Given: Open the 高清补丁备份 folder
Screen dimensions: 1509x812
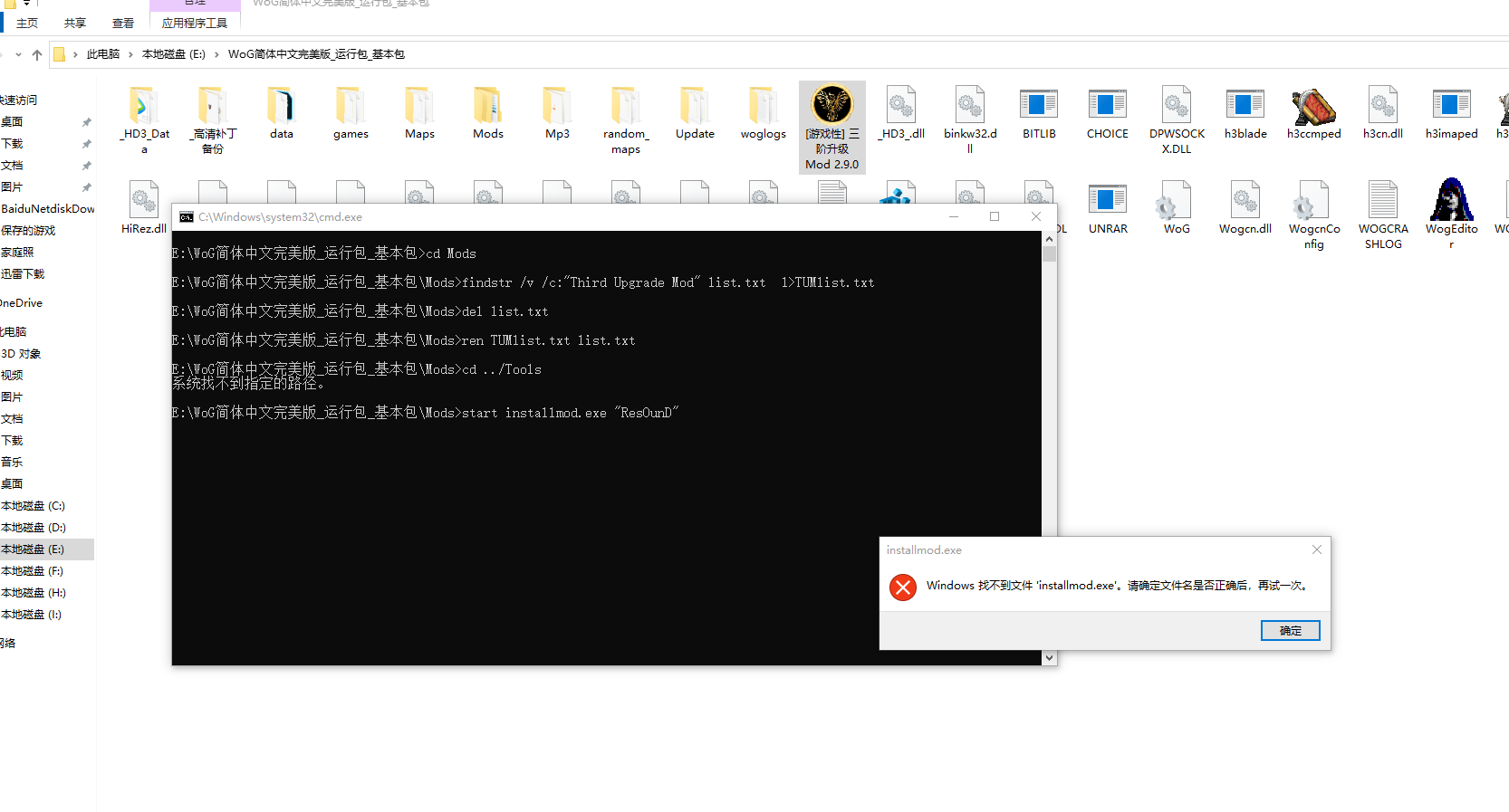Looking at the screenshot, I should (x=213, y=120).
